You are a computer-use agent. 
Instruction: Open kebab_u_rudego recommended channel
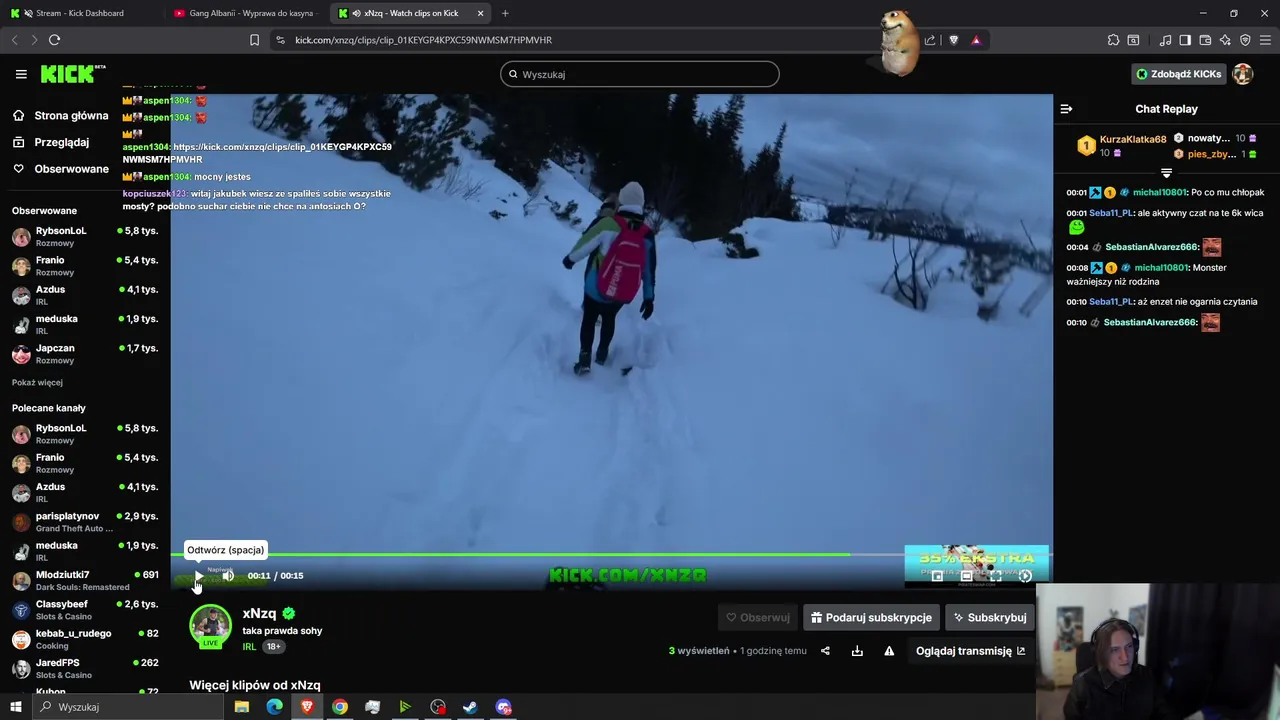coord(85,639)
